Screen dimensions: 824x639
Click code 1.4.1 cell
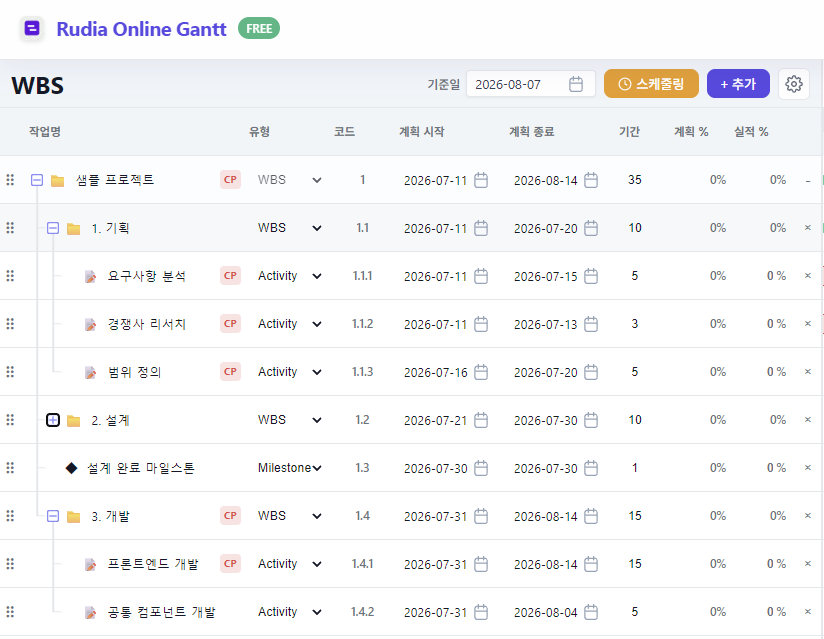363,564
